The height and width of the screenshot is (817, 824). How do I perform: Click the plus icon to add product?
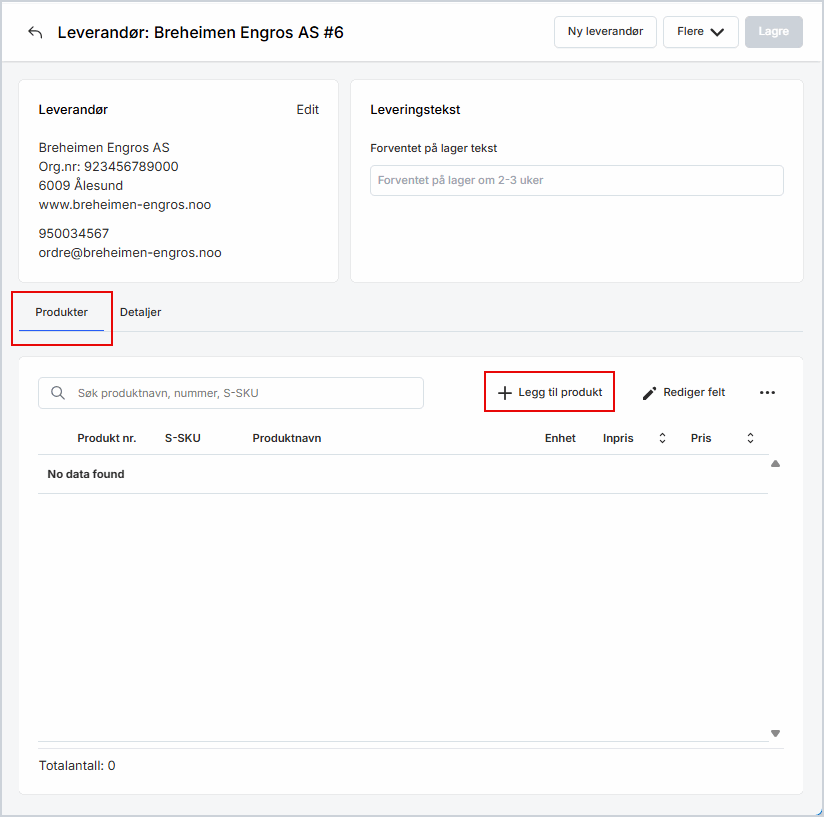pos(505,393)
